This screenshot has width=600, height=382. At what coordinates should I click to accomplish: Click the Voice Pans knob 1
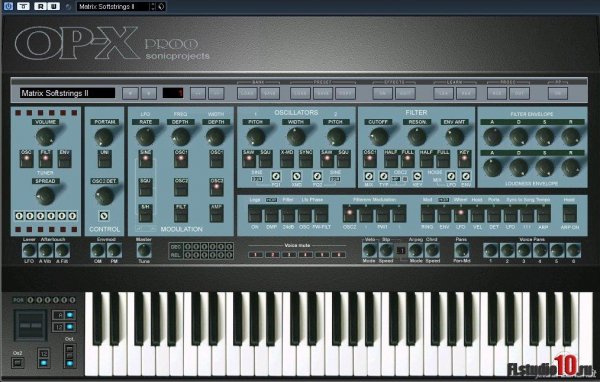[491, 250]
